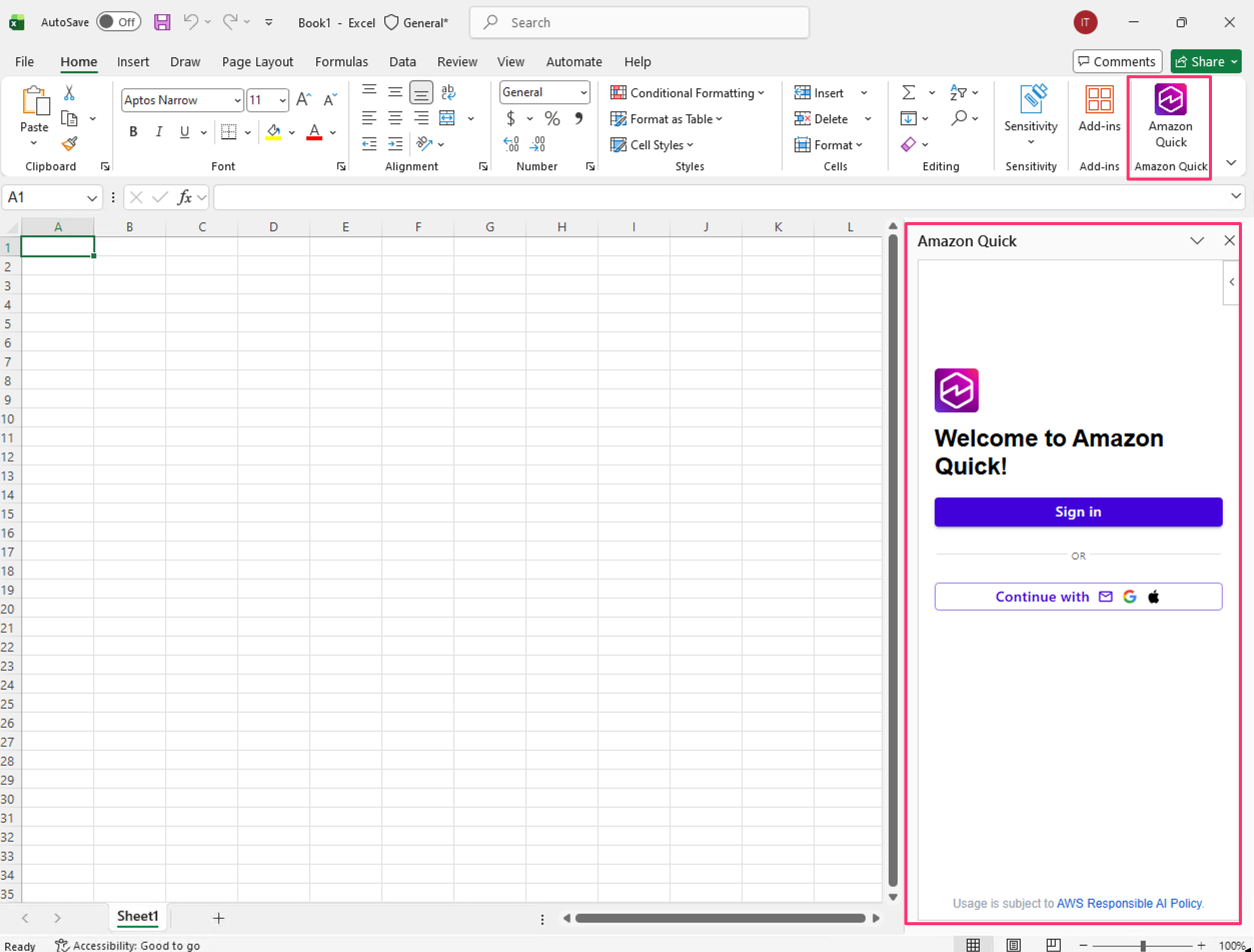Image resolution: width=1254 pixels, height=952 pixels.
Task: Toggle Underline formatting
Action: pos(184,132)
